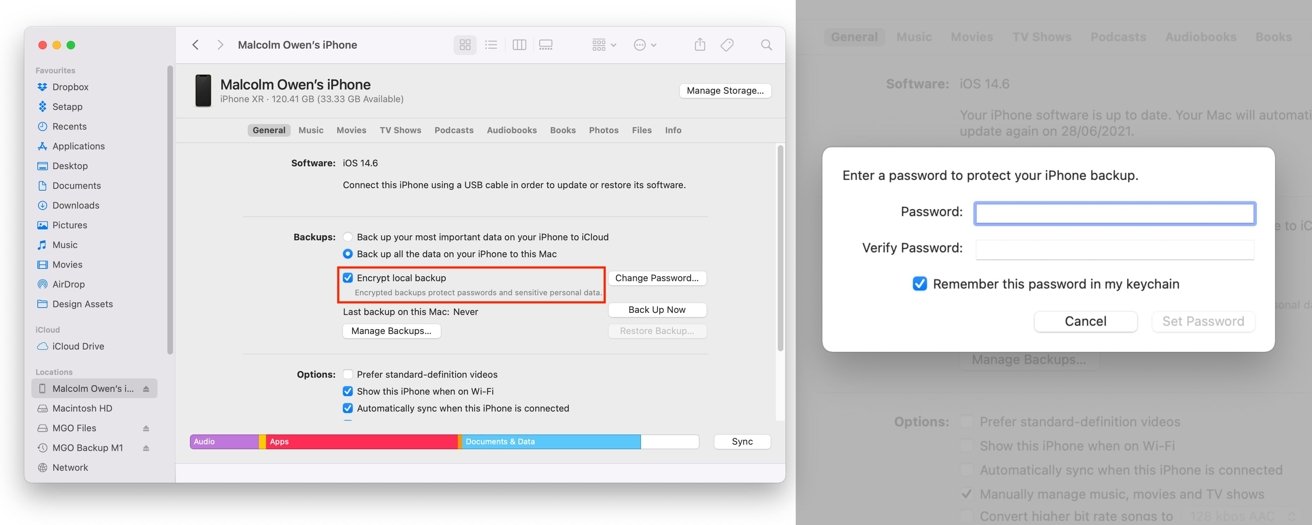Image resolution: width=1312 pixels, height=525 pixels.
Task: Click the red Apps storage bar segment
Action: pyautogui.click(x=360, y=442)
